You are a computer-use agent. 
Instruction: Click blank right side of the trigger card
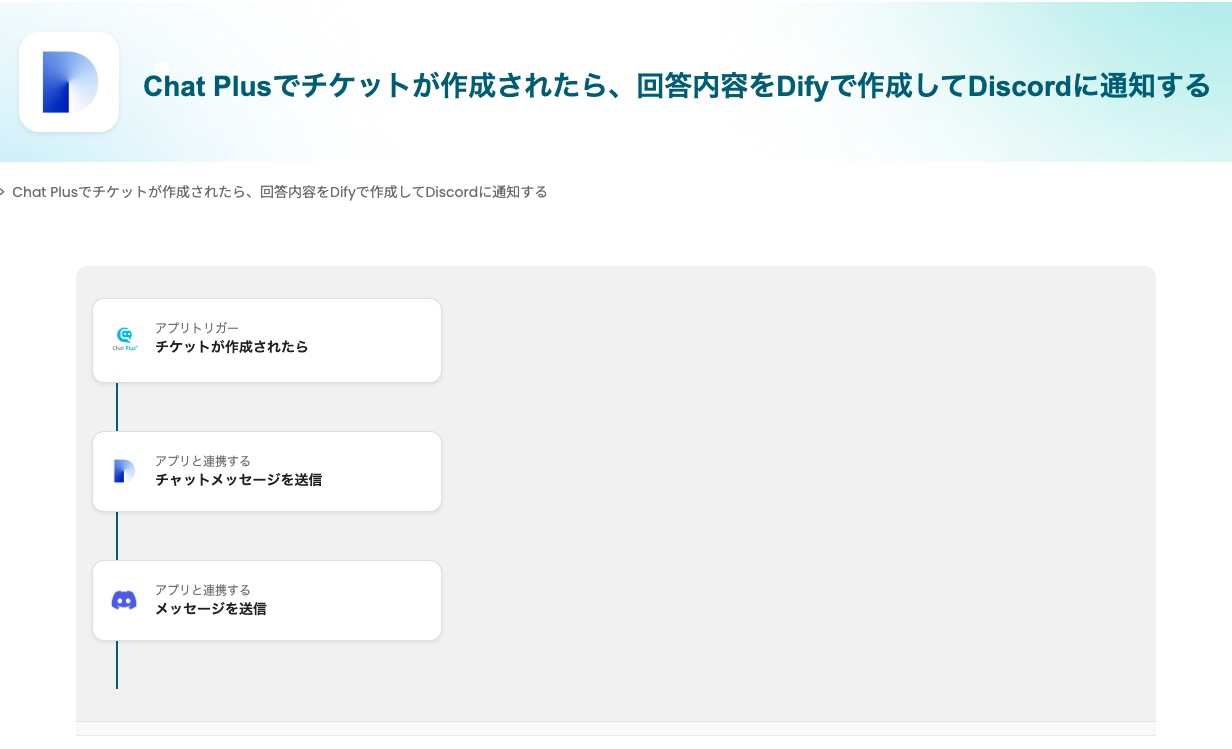tap(390, 340)
